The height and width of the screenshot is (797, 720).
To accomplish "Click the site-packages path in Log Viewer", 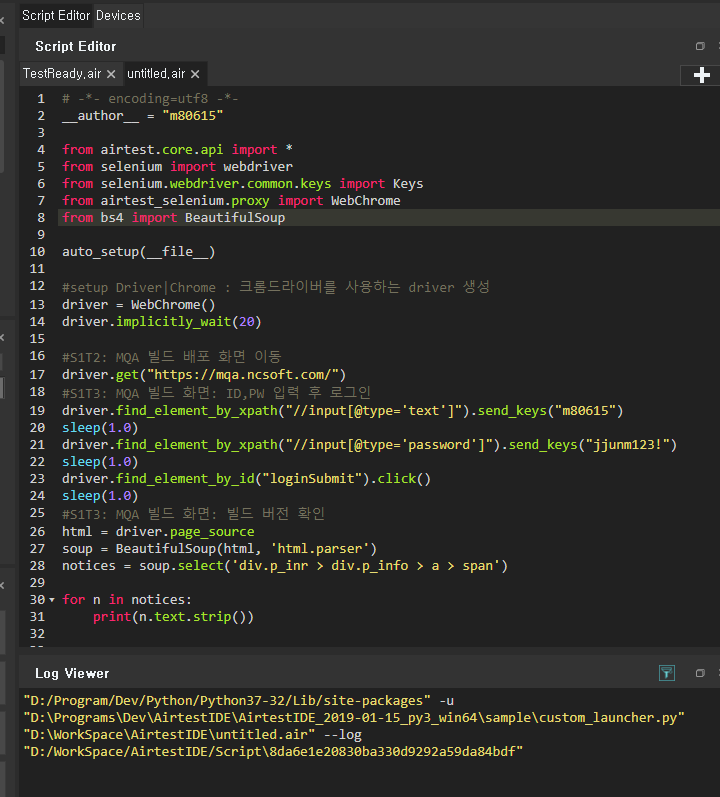I will point(227,700).
